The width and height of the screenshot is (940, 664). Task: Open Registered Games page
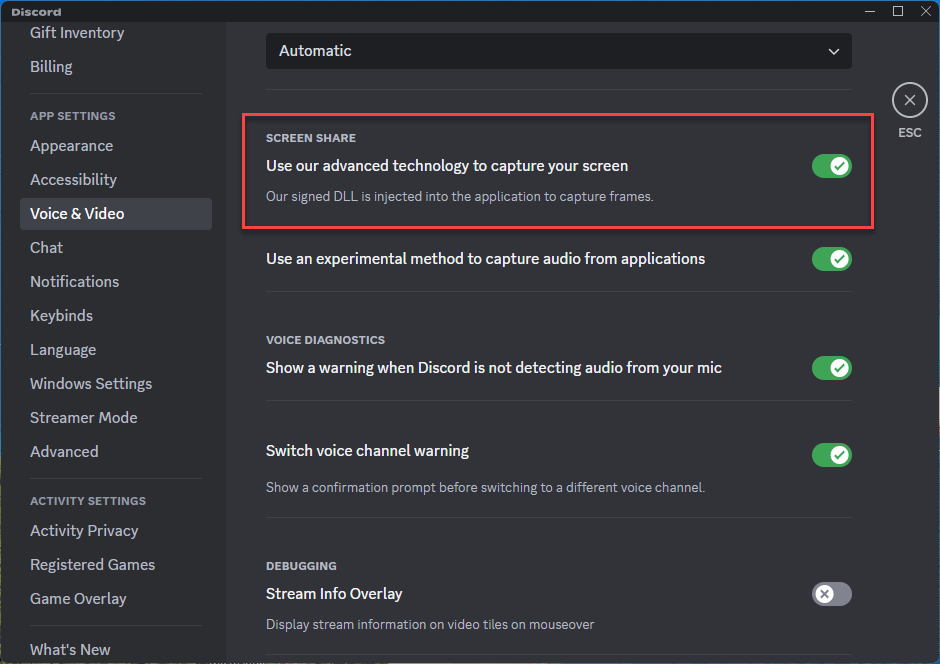point(92,565)
